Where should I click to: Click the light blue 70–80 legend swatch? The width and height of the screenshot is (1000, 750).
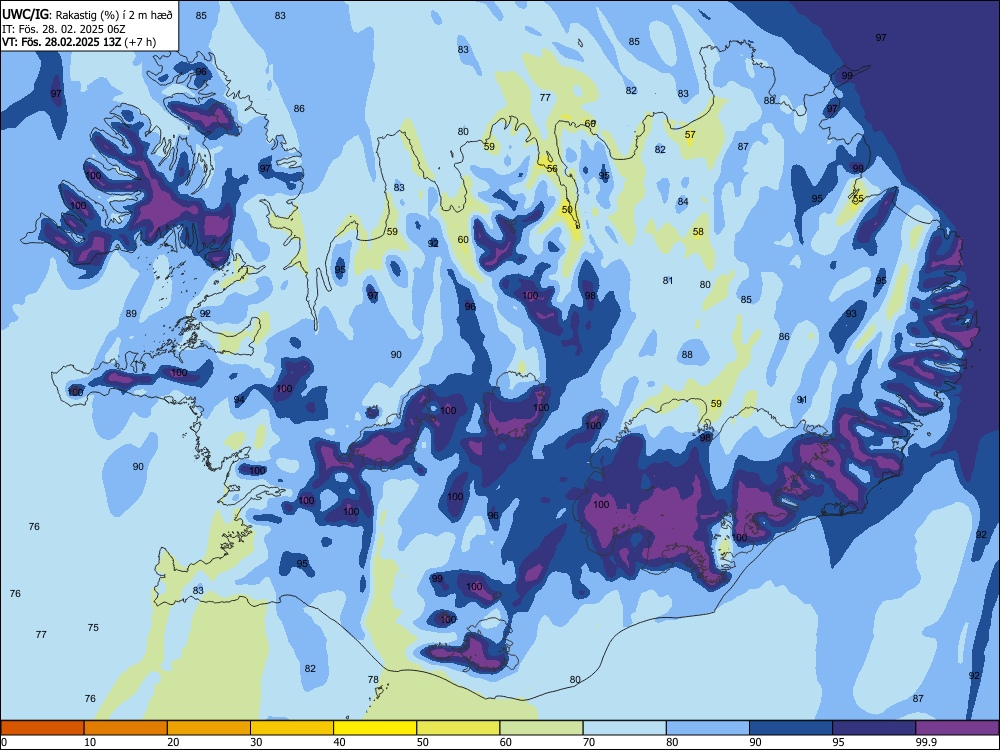625,728
